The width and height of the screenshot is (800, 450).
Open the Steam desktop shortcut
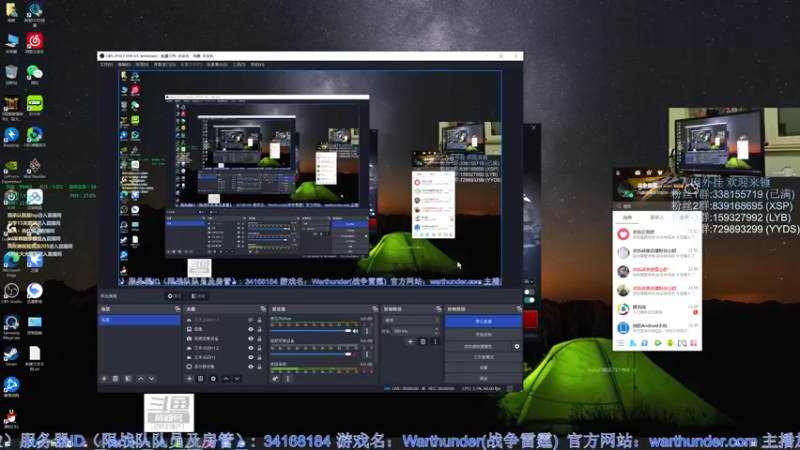click(11, 356)
